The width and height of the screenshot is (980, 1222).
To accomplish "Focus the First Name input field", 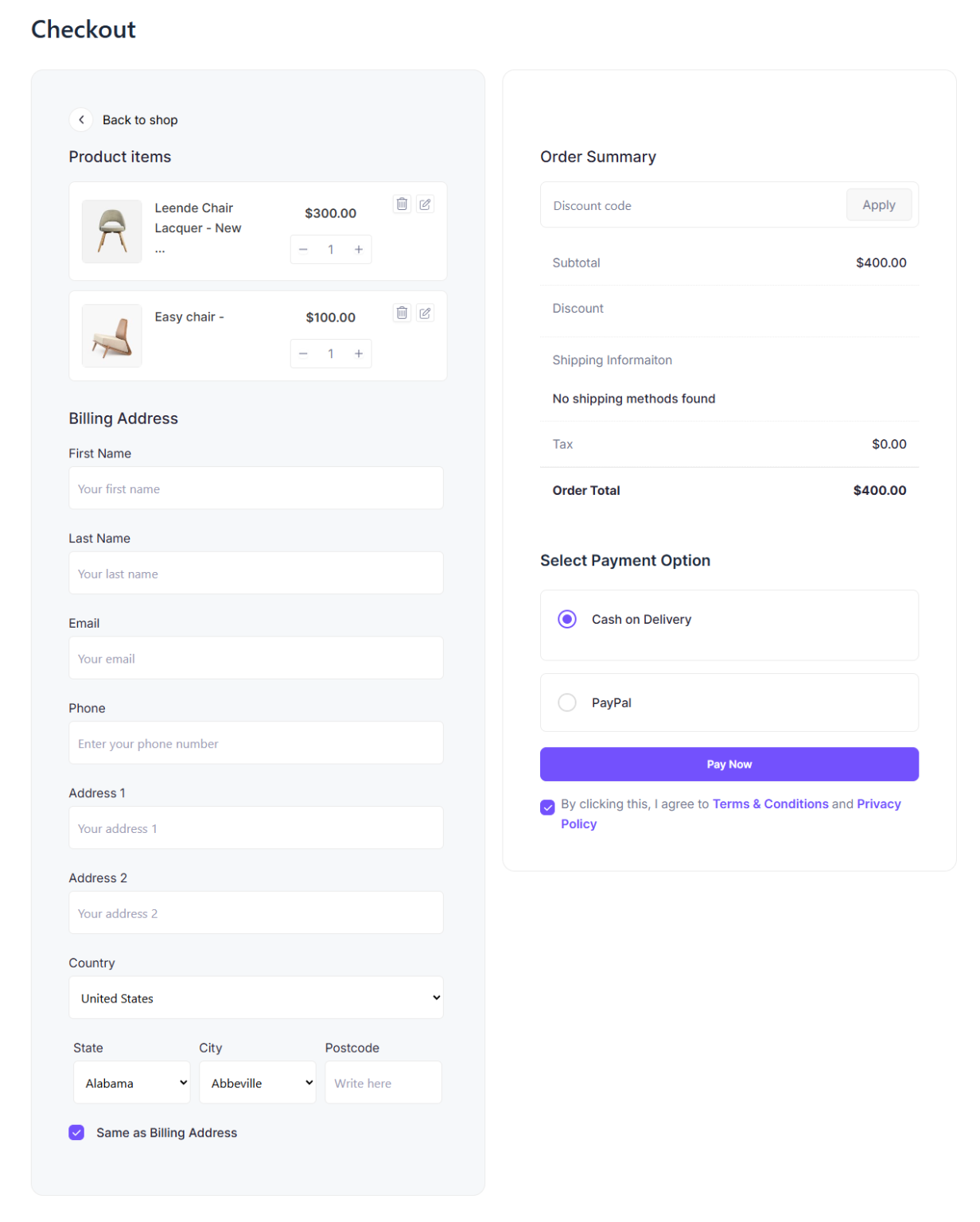I will click(256, 488).
